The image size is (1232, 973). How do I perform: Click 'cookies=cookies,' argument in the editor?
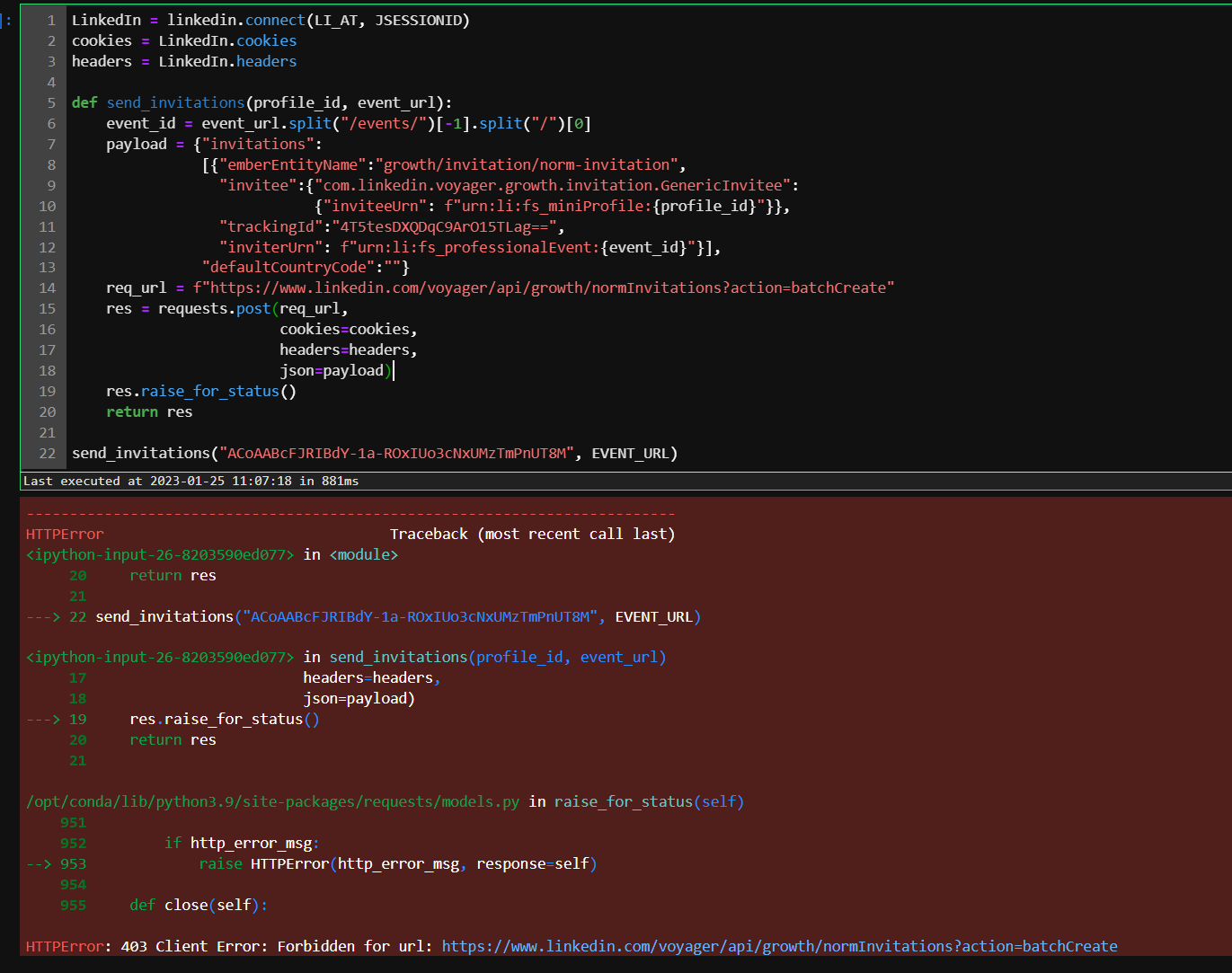(349, 329)
